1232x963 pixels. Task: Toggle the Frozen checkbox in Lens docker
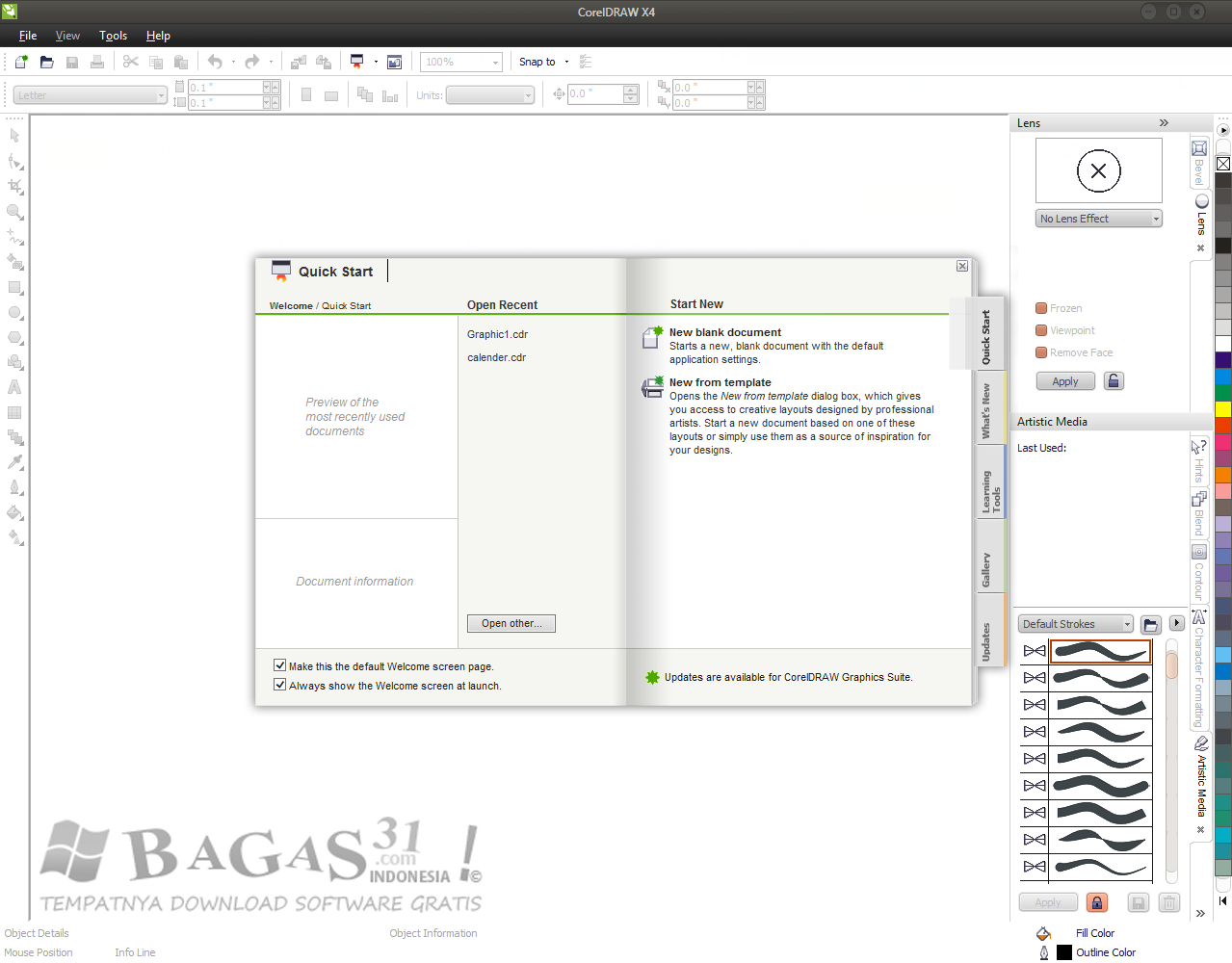1041,308
